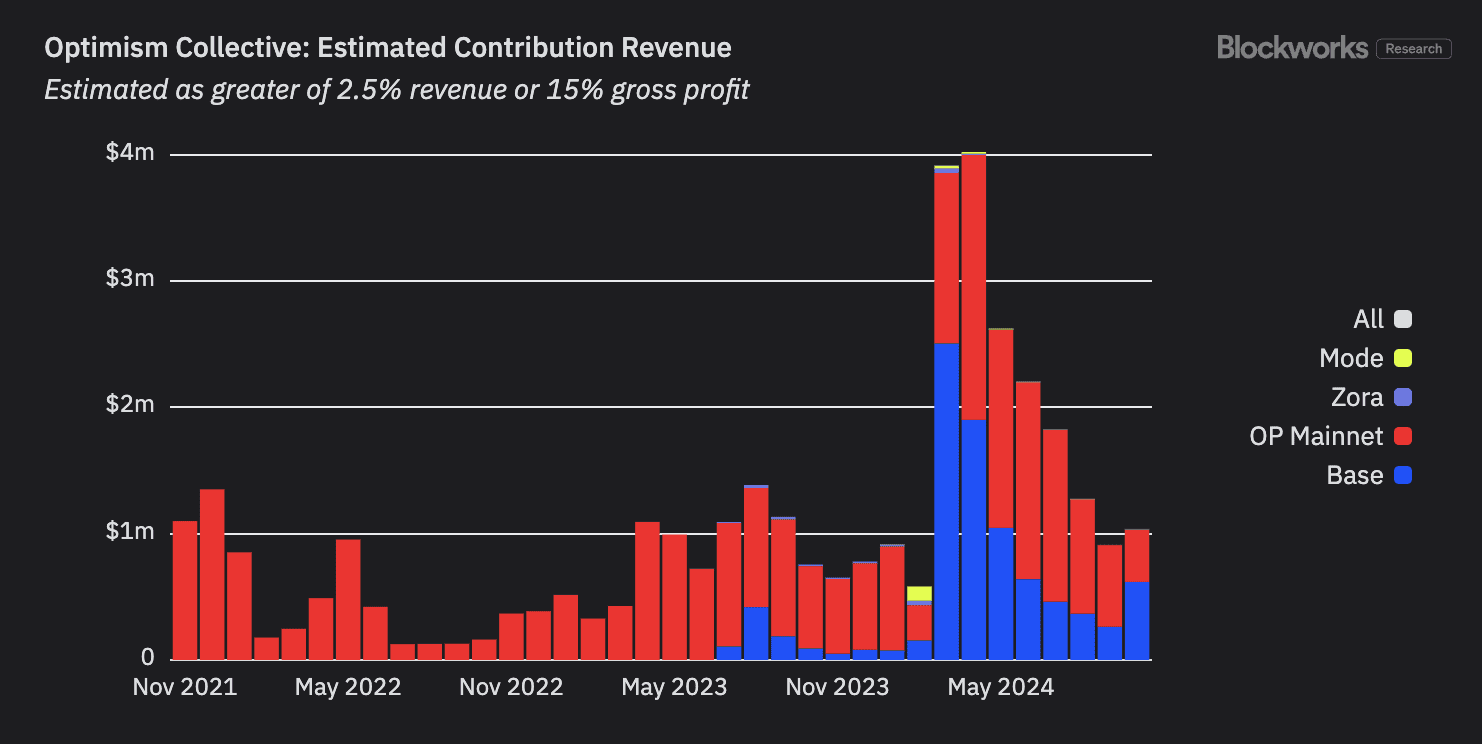Click the $2m axis label
The image size is (1482, 744).
130,405
